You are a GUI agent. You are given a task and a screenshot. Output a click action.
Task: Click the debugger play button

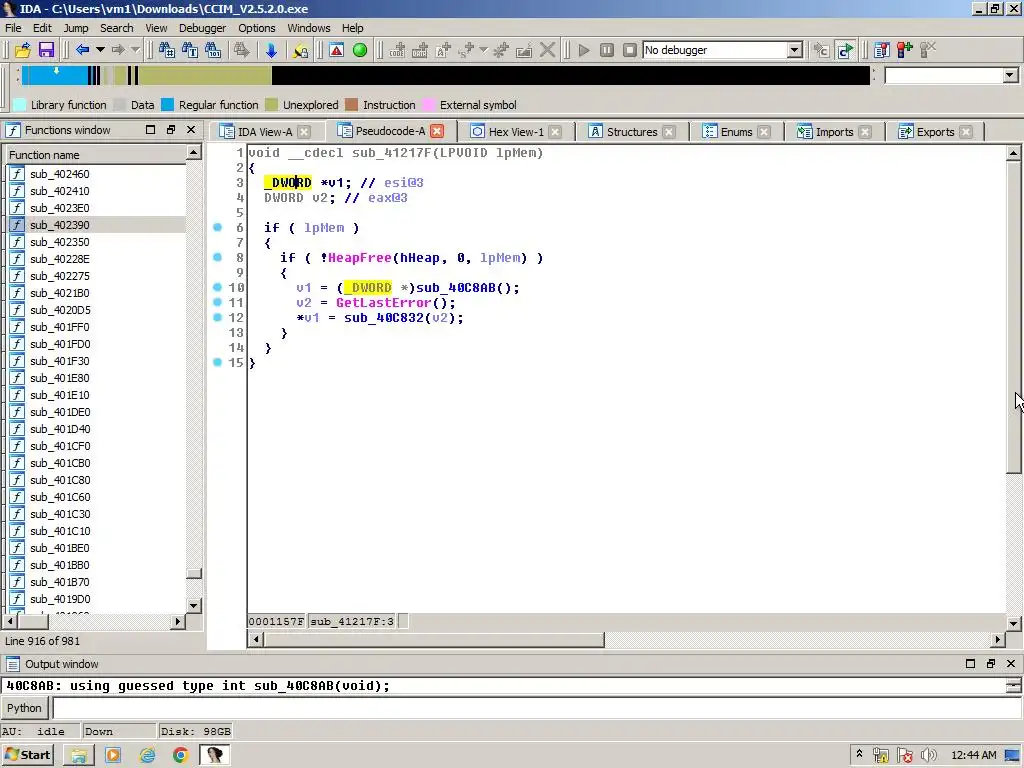[584, 50]
